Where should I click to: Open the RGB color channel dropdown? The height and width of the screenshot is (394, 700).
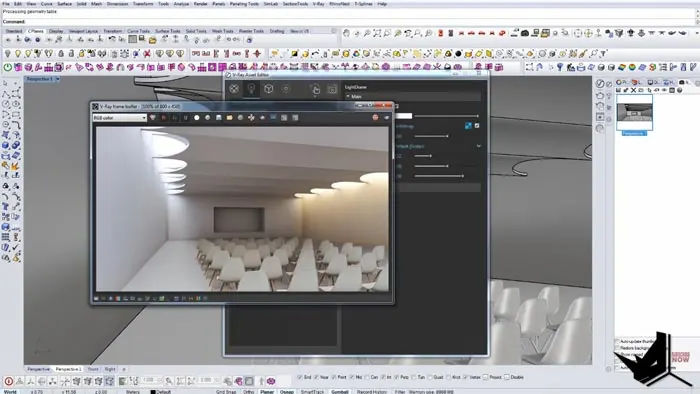tap(119, 118)
